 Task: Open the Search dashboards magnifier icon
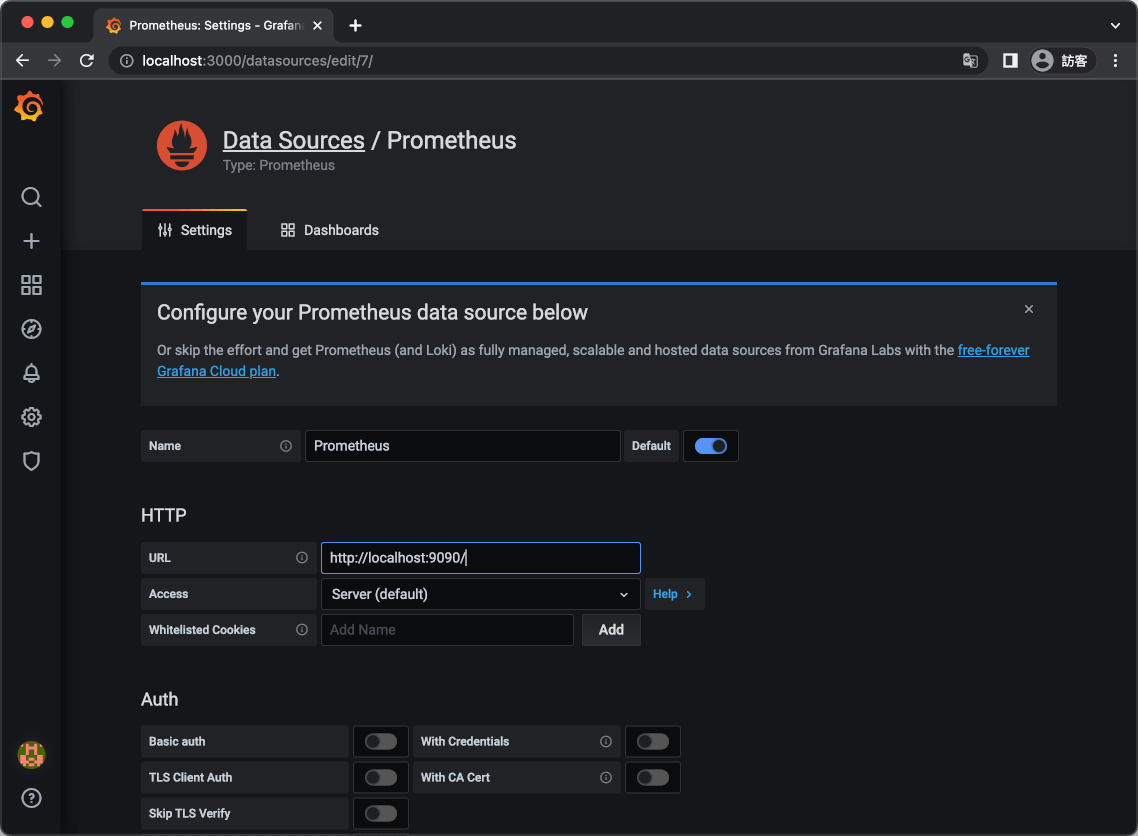coord(31,197)
